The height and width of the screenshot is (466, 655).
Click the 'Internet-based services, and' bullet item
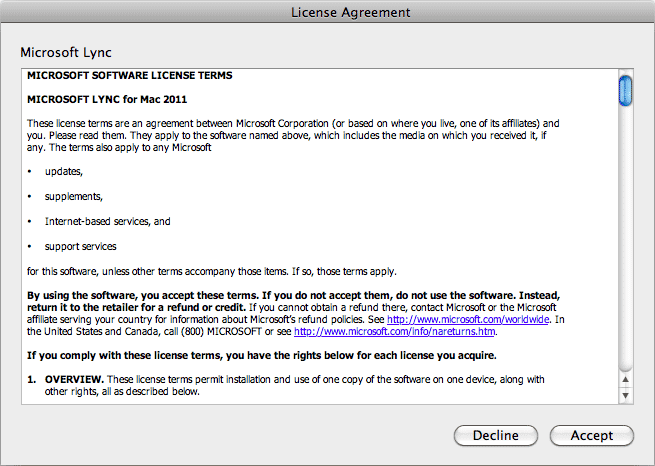pos(107,221)
